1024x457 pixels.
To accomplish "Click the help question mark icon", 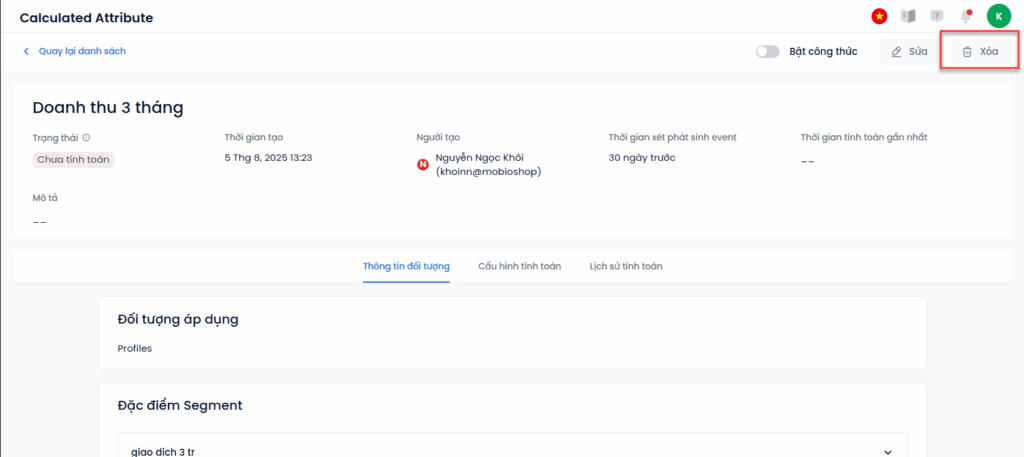I will click(x=936, y=16).
